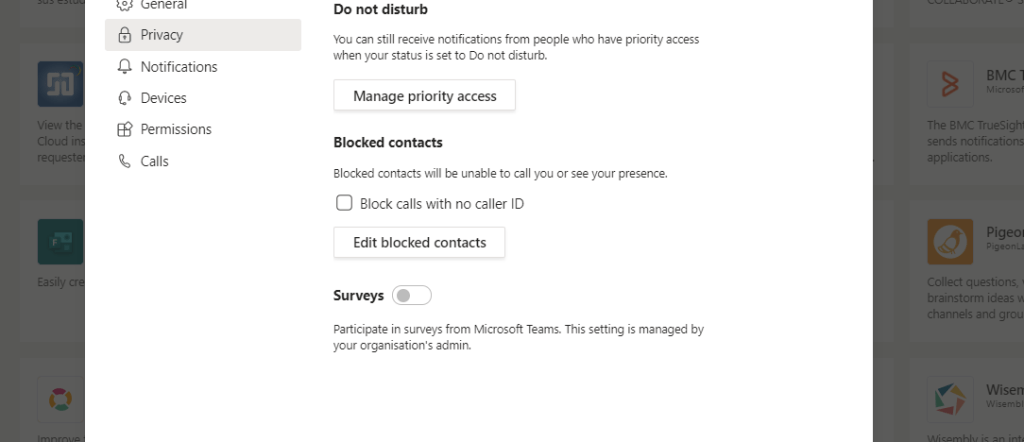Select the Privacy settings tab

click(x=162, y=35)
